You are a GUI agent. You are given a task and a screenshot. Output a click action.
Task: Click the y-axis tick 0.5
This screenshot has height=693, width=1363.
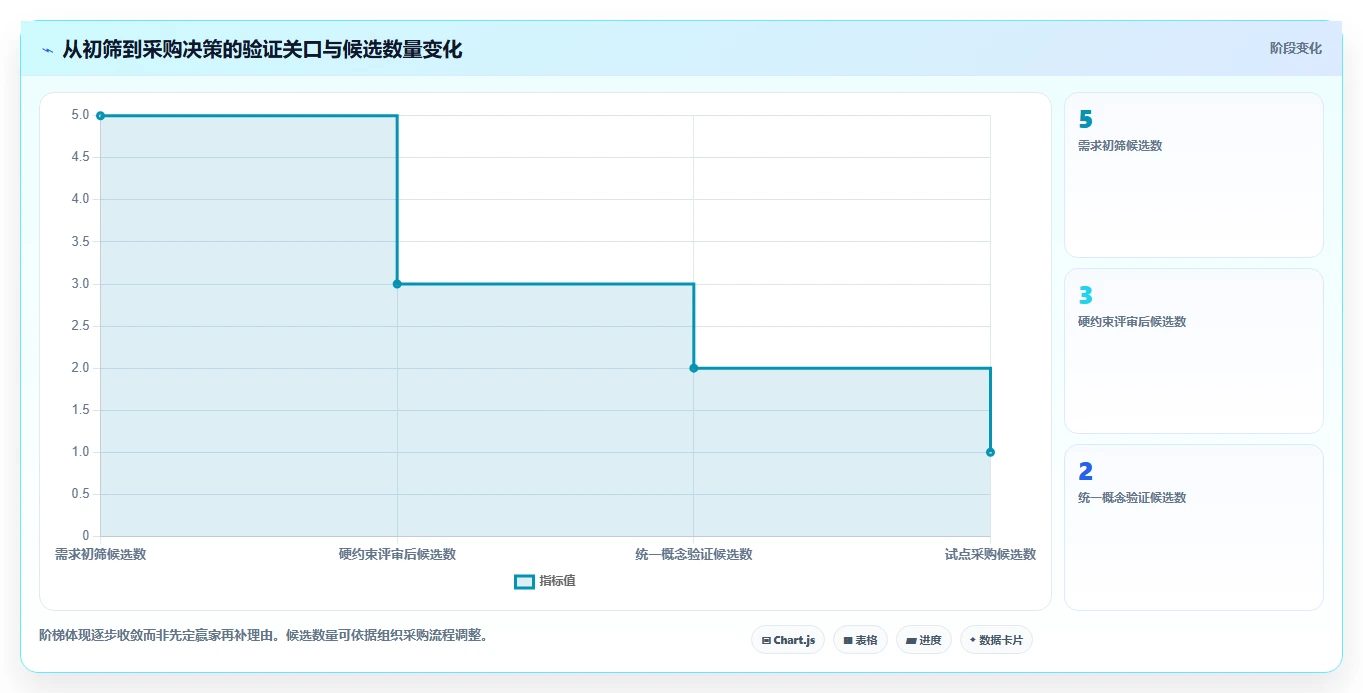(x=80, y=494)
